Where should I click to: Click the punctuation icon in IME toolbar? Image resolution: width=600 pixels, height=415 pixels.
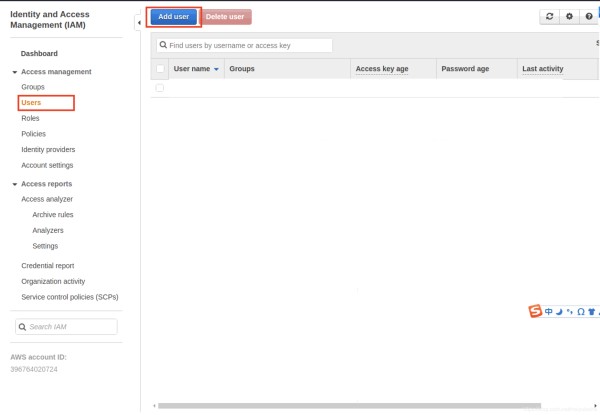click(x=570, y=312)
